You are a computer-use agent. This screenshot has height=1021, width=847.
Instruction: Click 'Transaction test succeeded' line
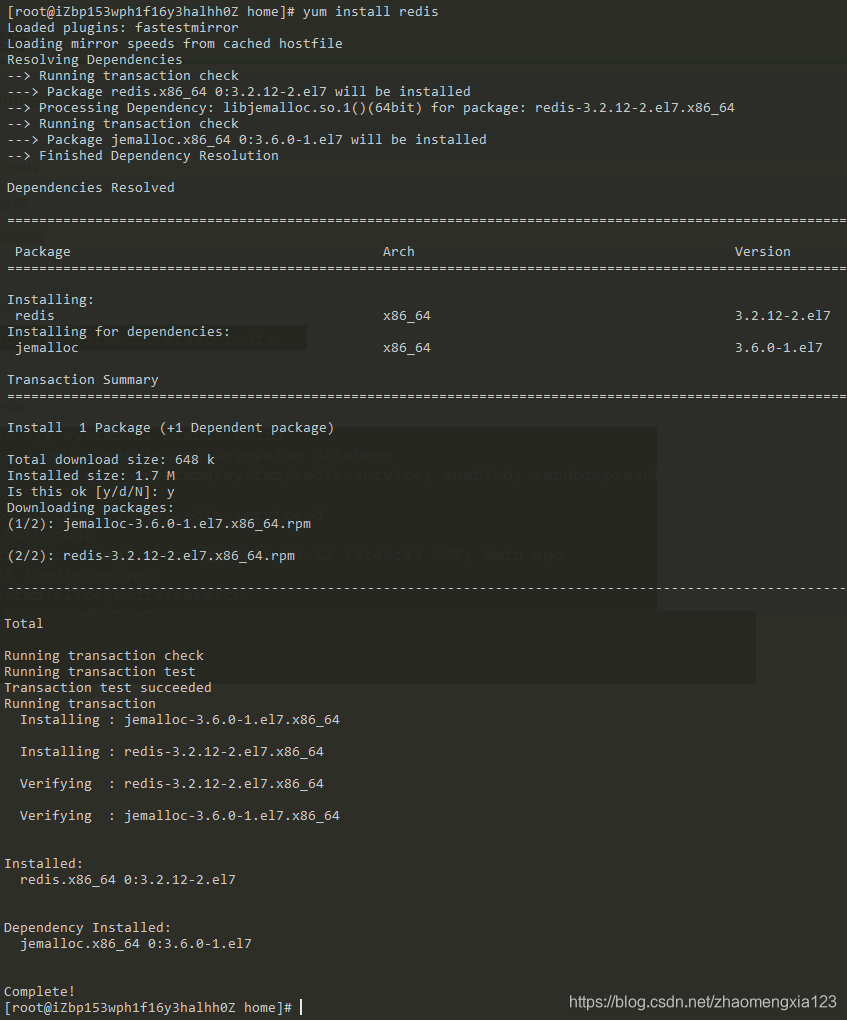(x=107, y=688)
